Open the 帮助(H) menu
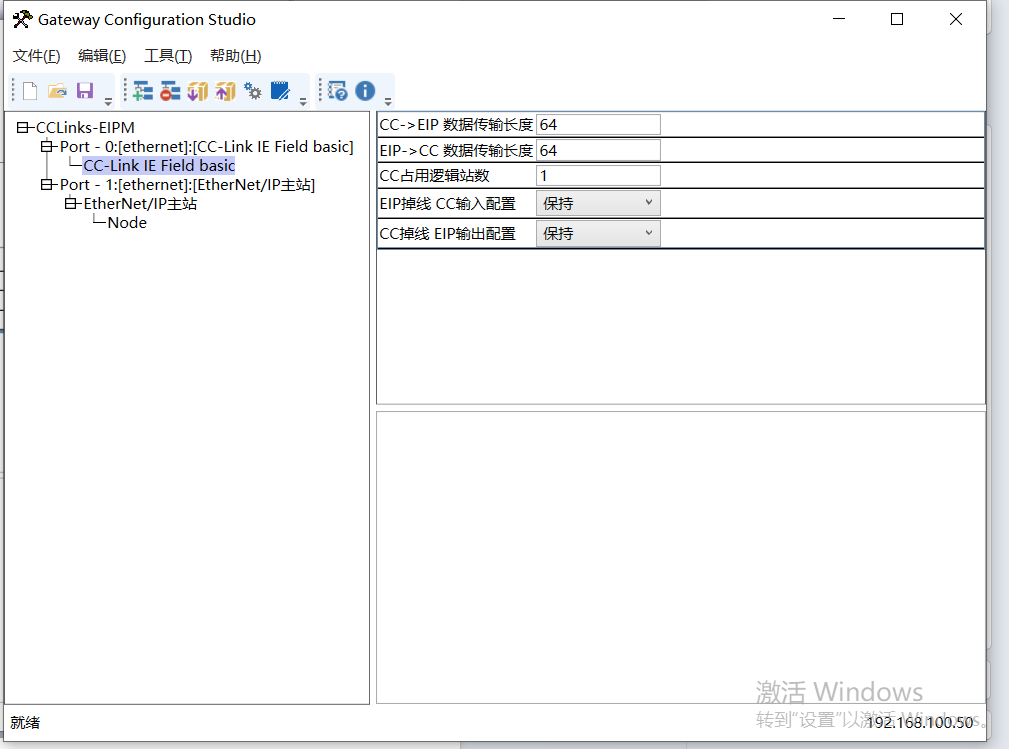This screenshot has height=749, width=1009. pyautogui.click(x=236, y=56)
